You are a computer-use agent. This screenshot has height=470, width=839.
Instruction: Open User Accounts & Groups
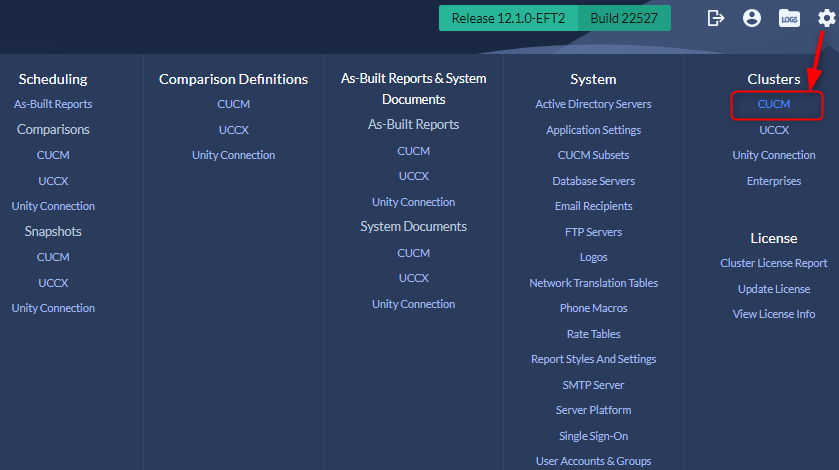click(593, 461)
